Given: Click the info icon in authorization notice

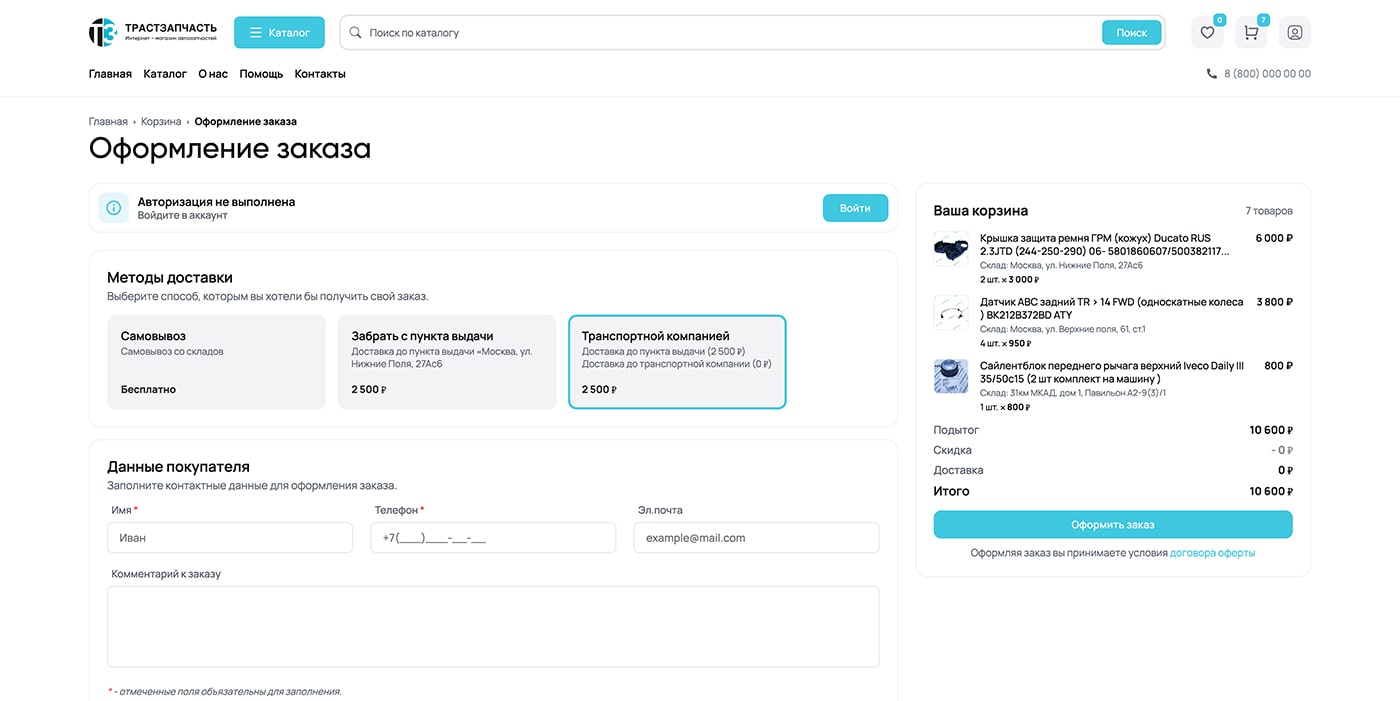Looking at the screenshot, I should [114, 208].
